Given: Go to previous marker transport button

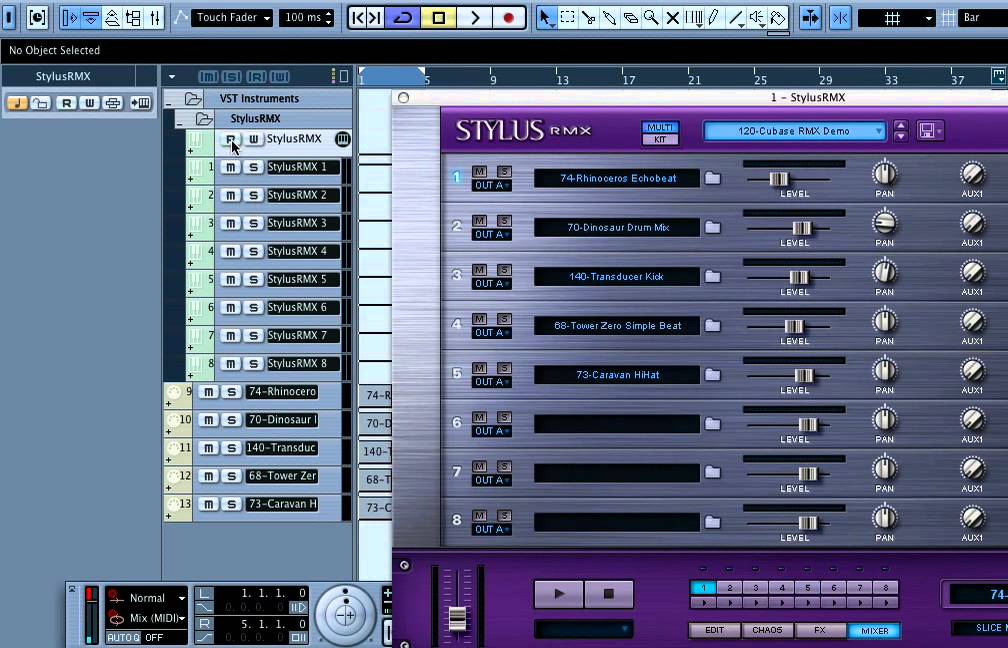Looking at the screenshot, I should 358,17.
